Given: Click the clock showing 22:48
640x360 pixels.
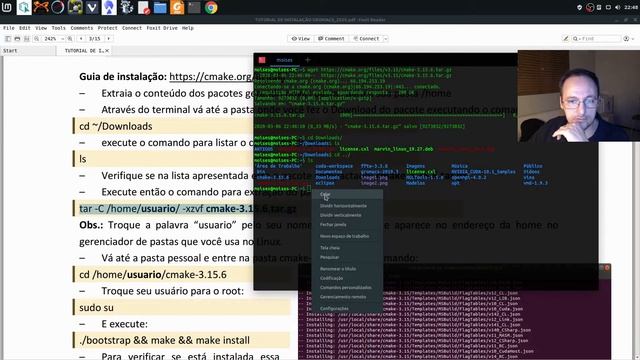Looking at the screenshot, I should 631,7.
